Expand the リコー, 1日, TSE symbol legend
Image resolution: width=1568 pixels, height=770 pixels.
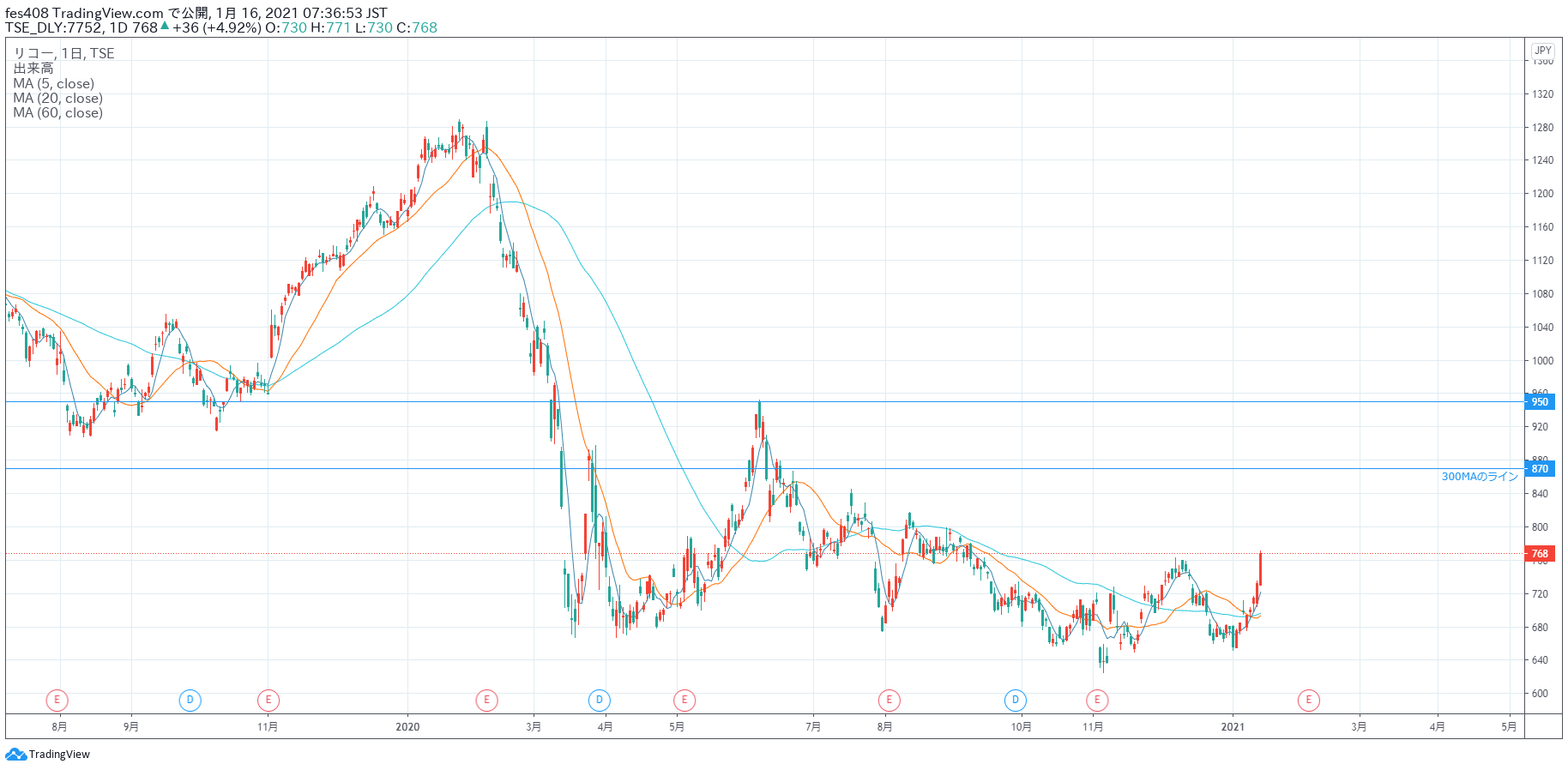63,53
